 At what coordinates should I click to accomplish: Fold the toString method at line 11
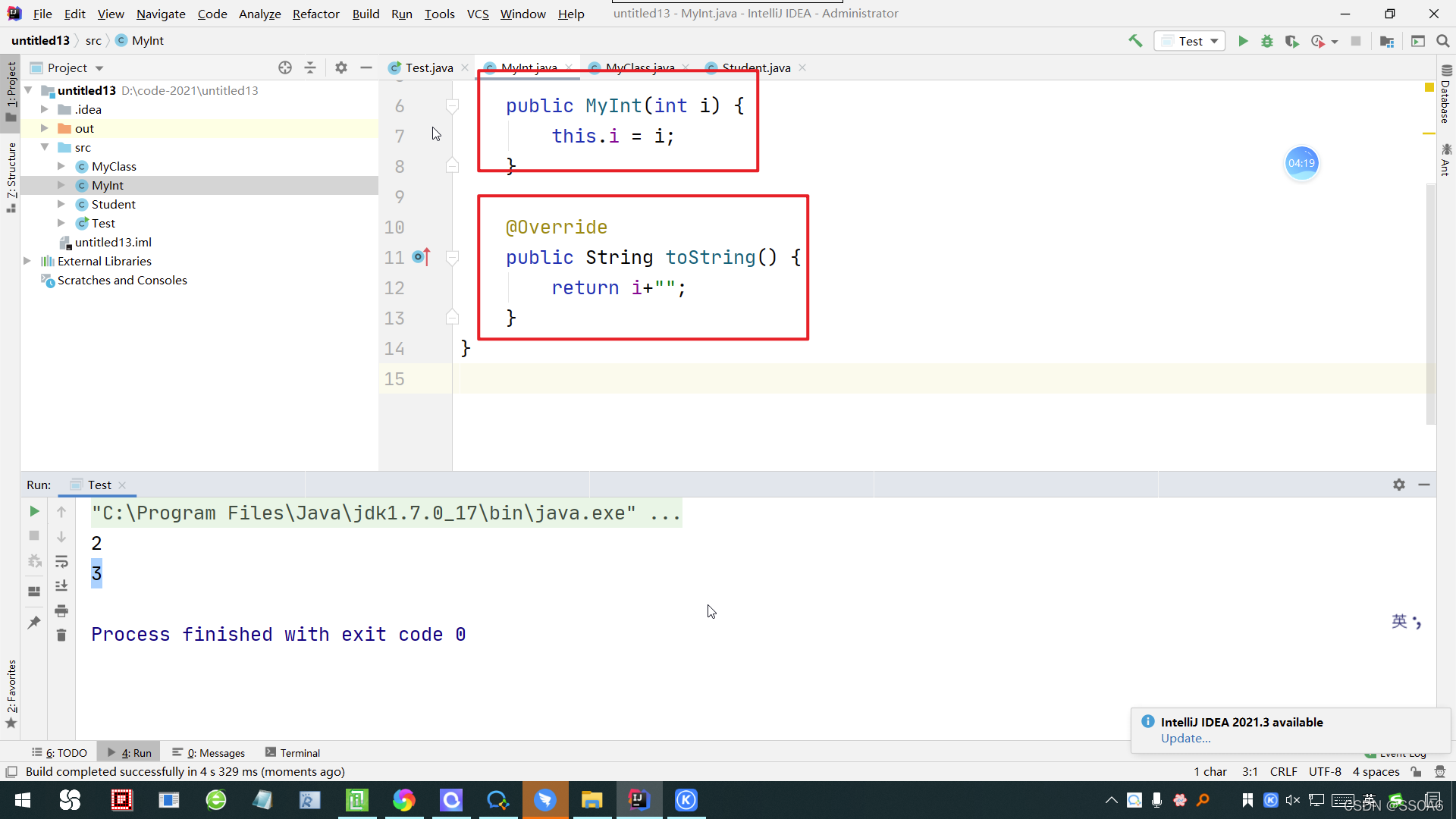(452, 258)
